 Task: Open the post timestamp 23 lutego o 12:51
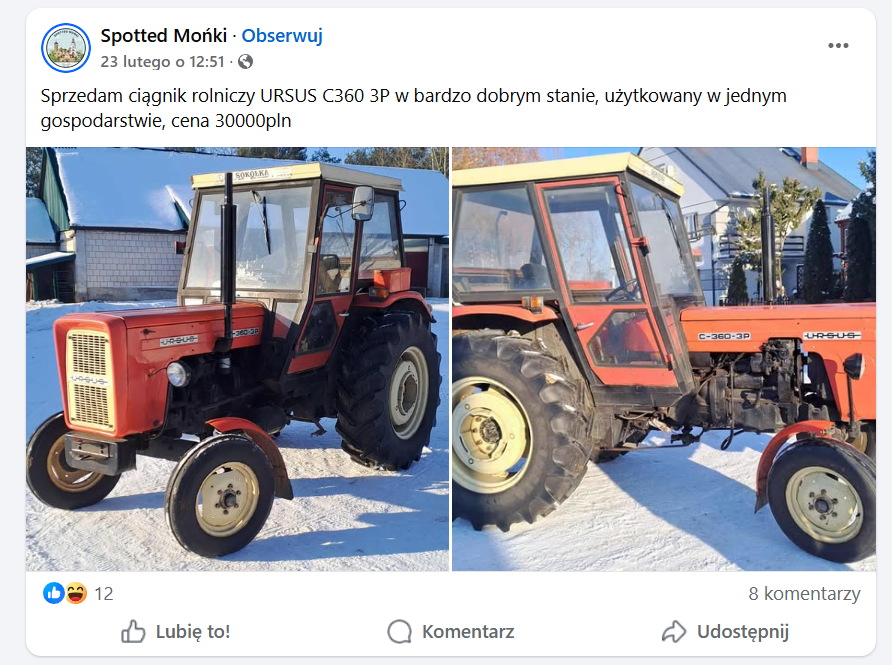tap(163, 61)
